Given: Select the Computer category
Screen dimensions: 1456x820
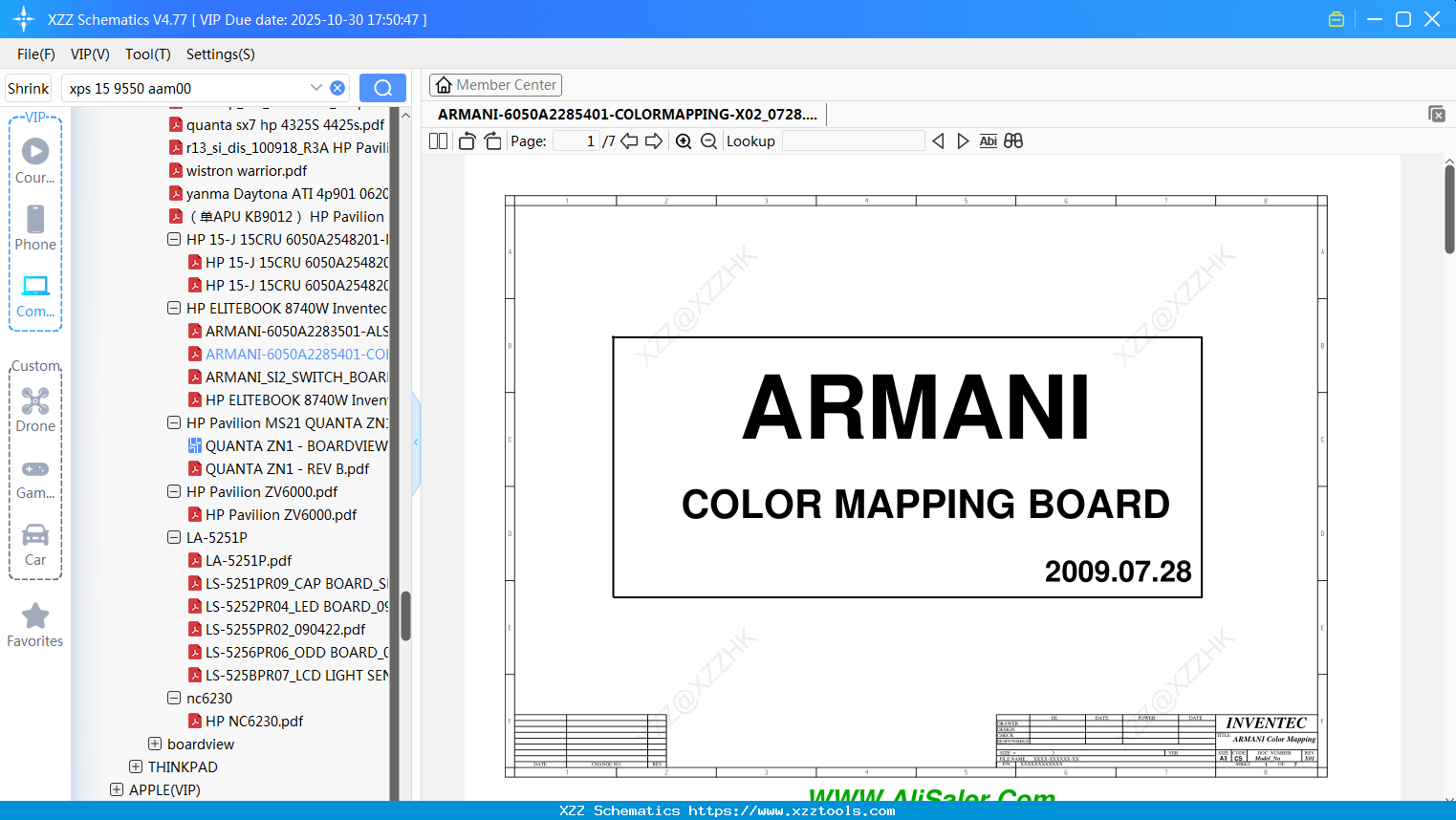Looking at the screenshot, I should pos(35,295).
